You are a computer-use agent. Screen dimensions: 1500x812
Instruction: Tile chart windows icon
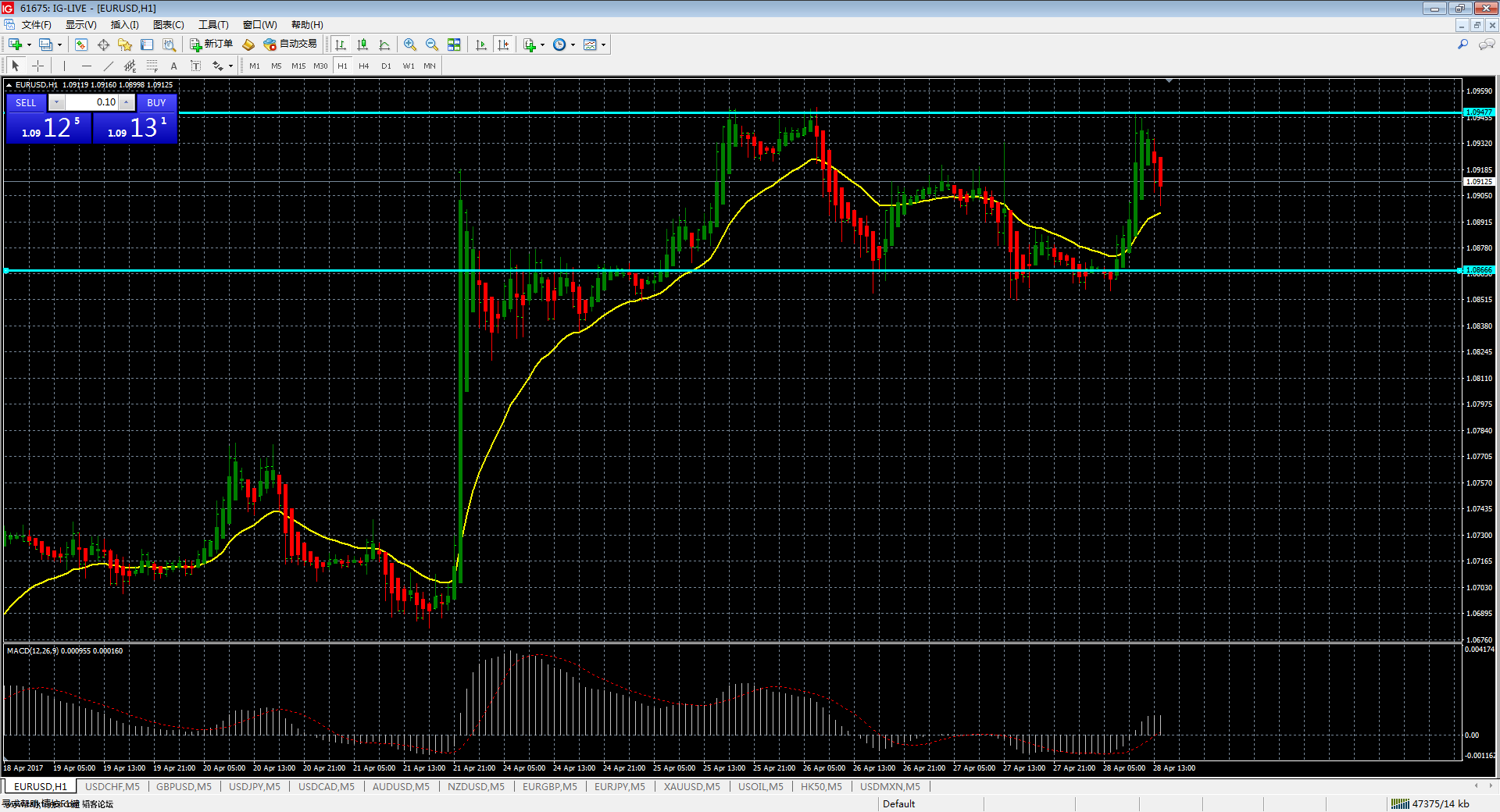tap(454, 45)
